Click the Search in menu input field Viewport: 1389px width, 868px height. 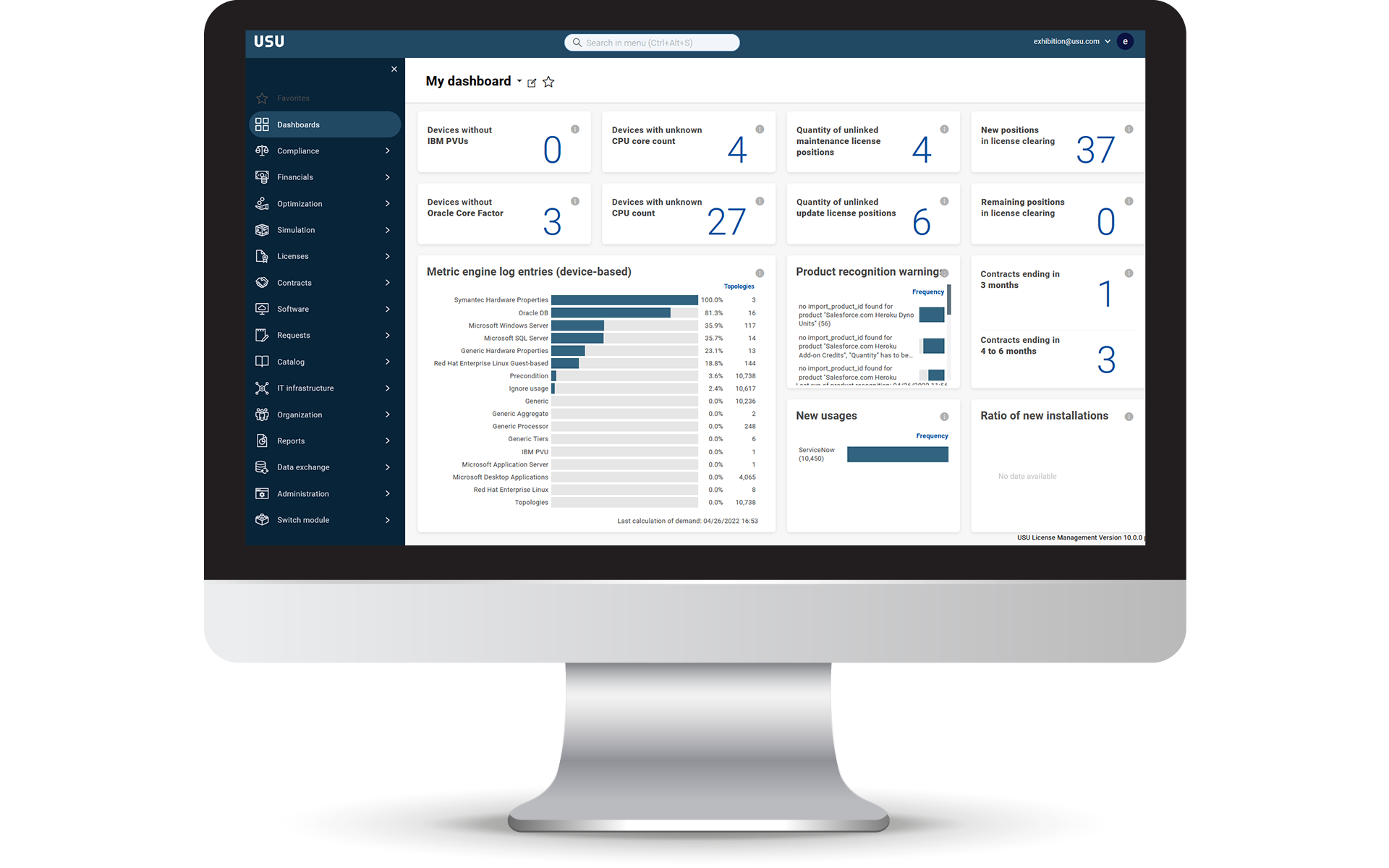pos(655,41)
